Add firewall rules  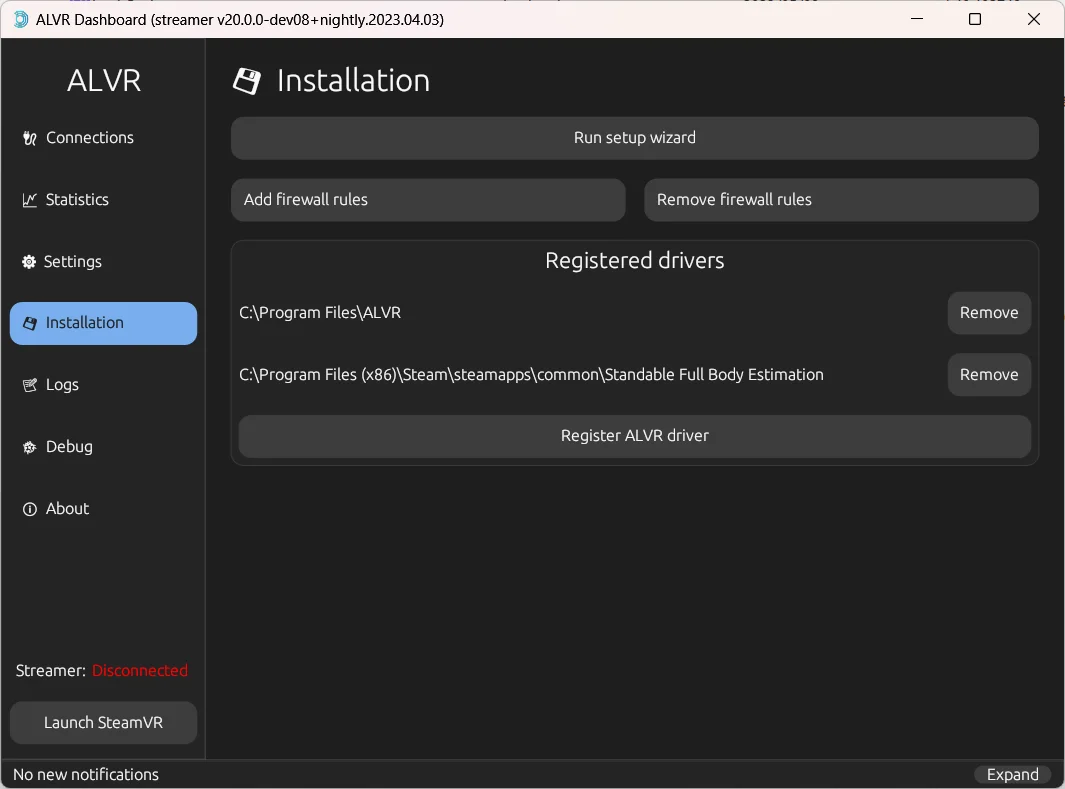427,200
